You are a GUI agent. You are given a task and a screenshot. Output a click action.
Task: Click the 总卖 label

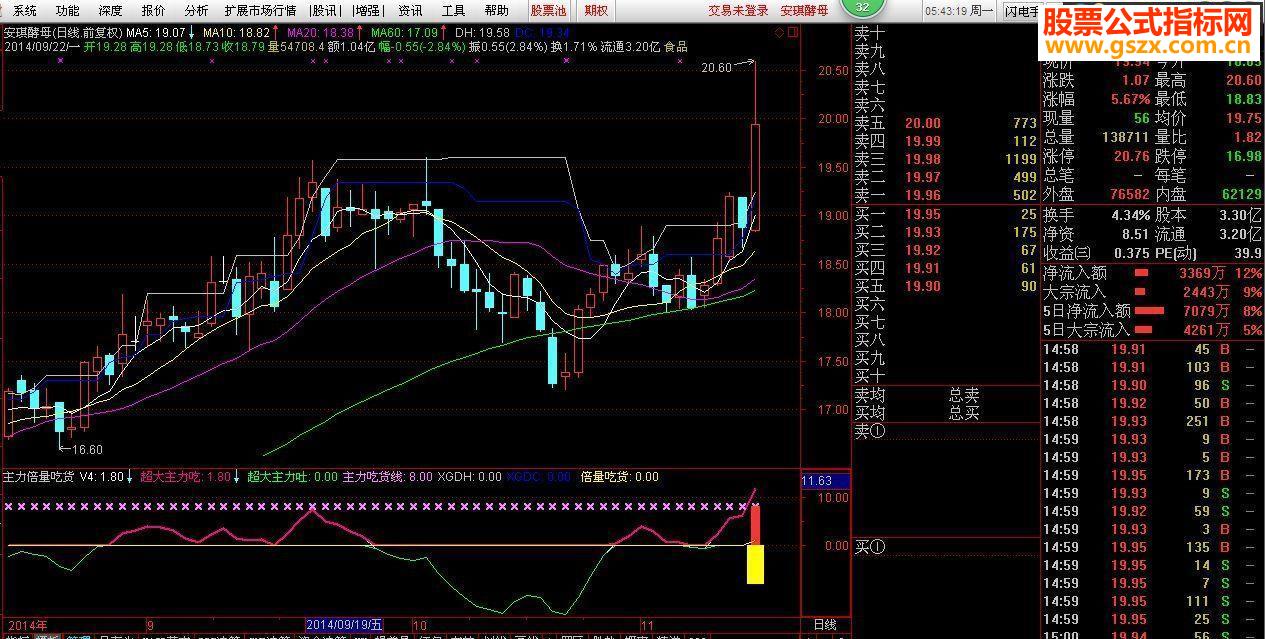[964, 395]
